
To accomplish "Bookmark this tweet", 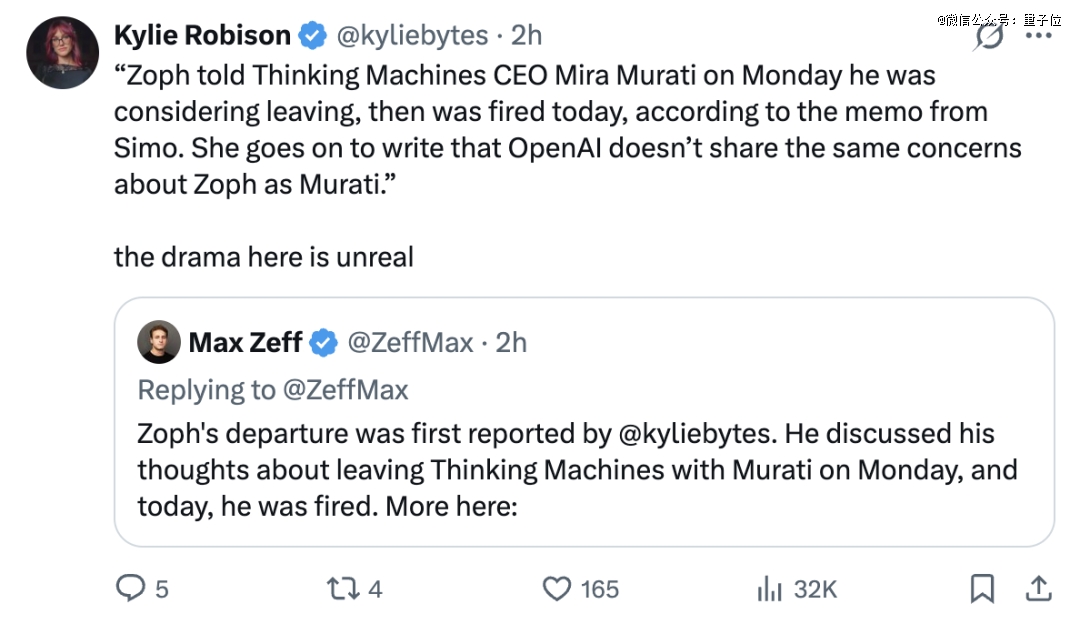I will point(983,589).
